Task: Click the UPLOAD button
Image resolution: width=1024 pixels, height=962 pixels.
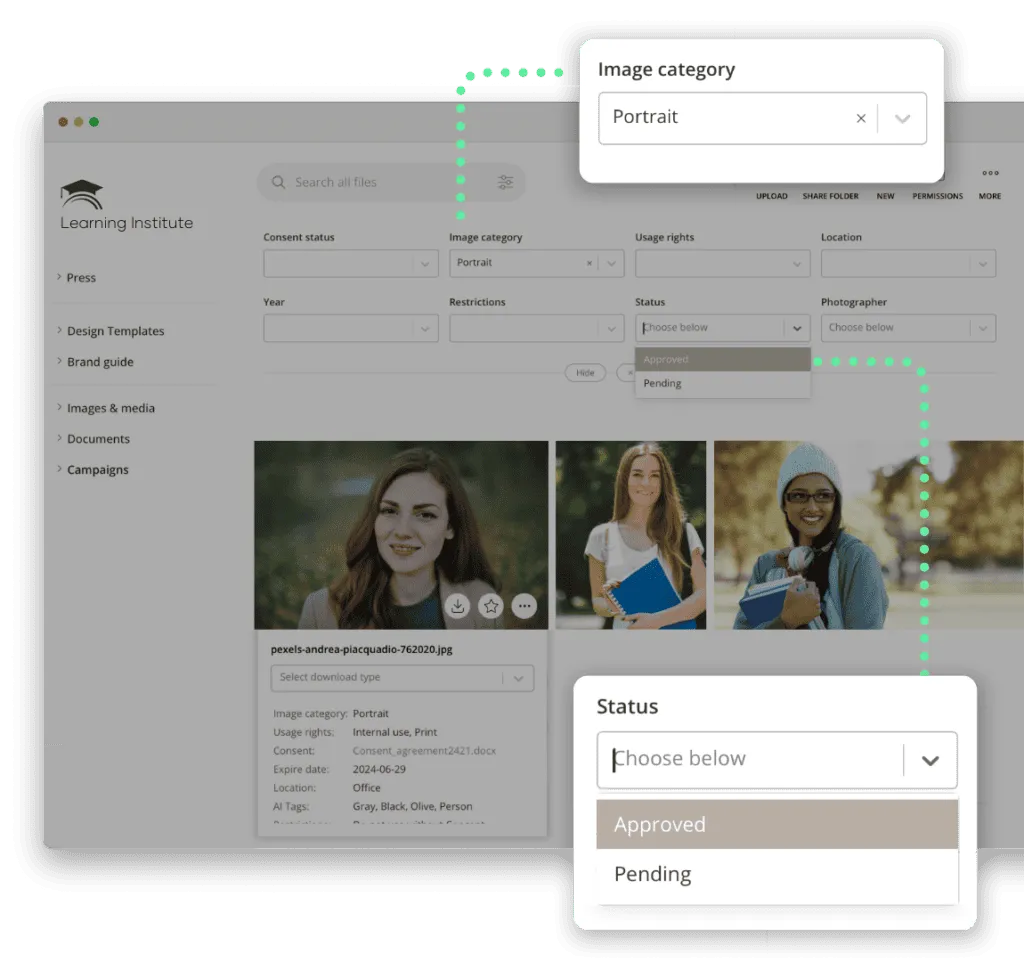Action: [x=771, y=196]
